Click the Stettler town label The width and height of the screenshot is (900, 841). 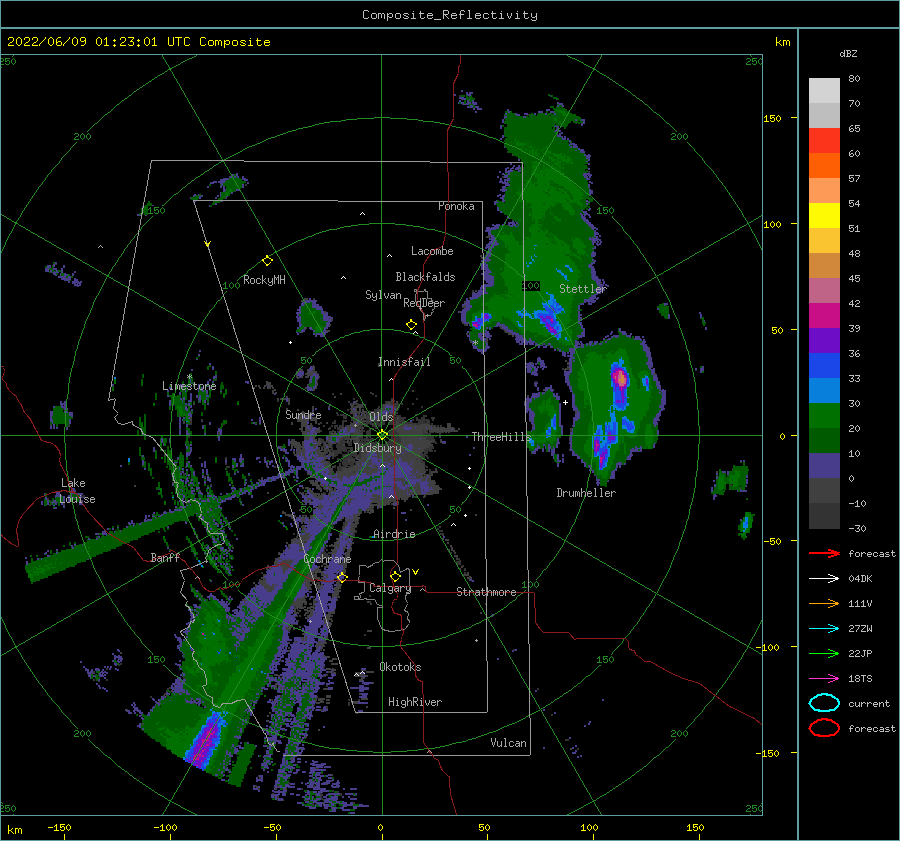click(x=583, y=289)
